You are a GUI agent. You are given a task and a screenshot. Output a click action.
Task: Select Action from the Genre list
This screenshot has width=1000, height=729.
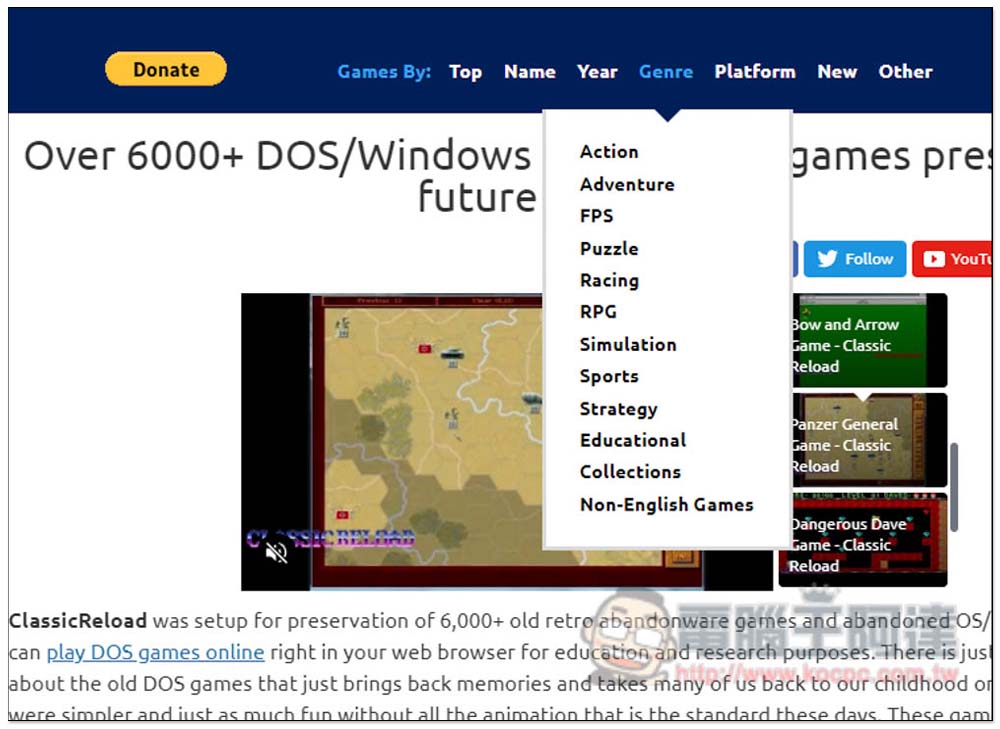pyautogui.click(x=609, y=152)
